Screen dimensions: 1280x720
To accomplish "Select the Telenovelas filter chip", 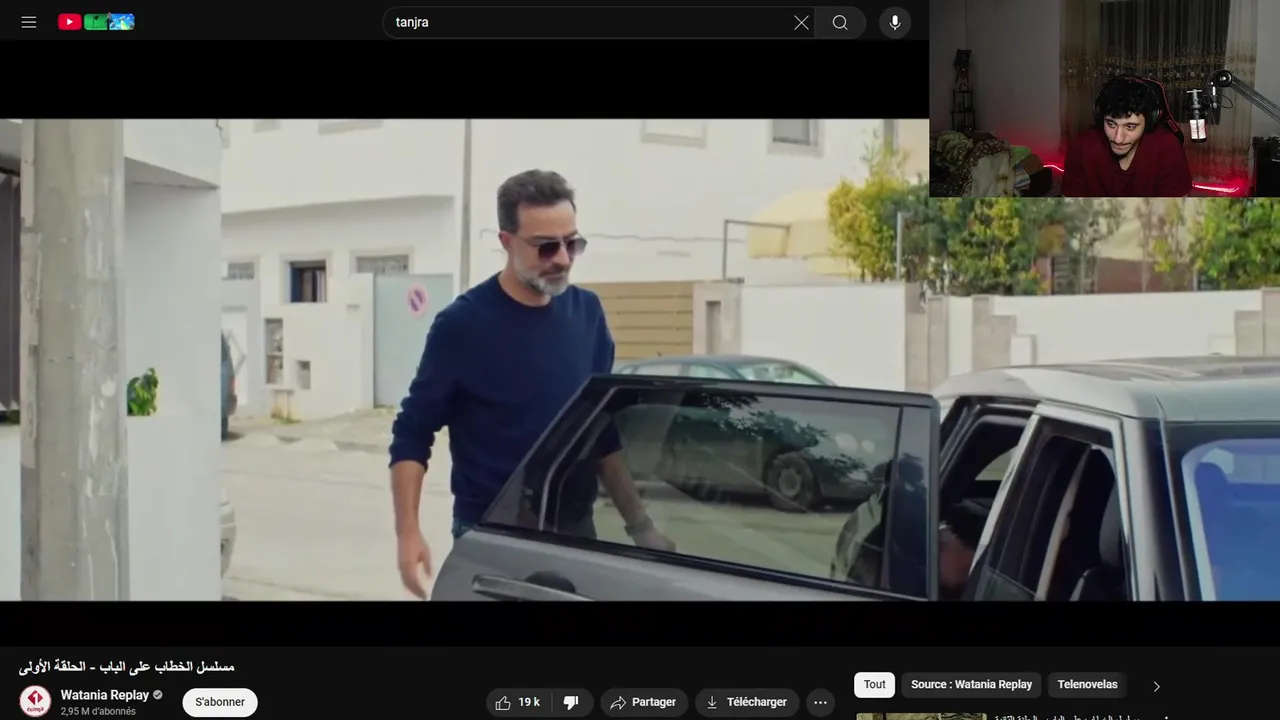I will click(1087, 684).
